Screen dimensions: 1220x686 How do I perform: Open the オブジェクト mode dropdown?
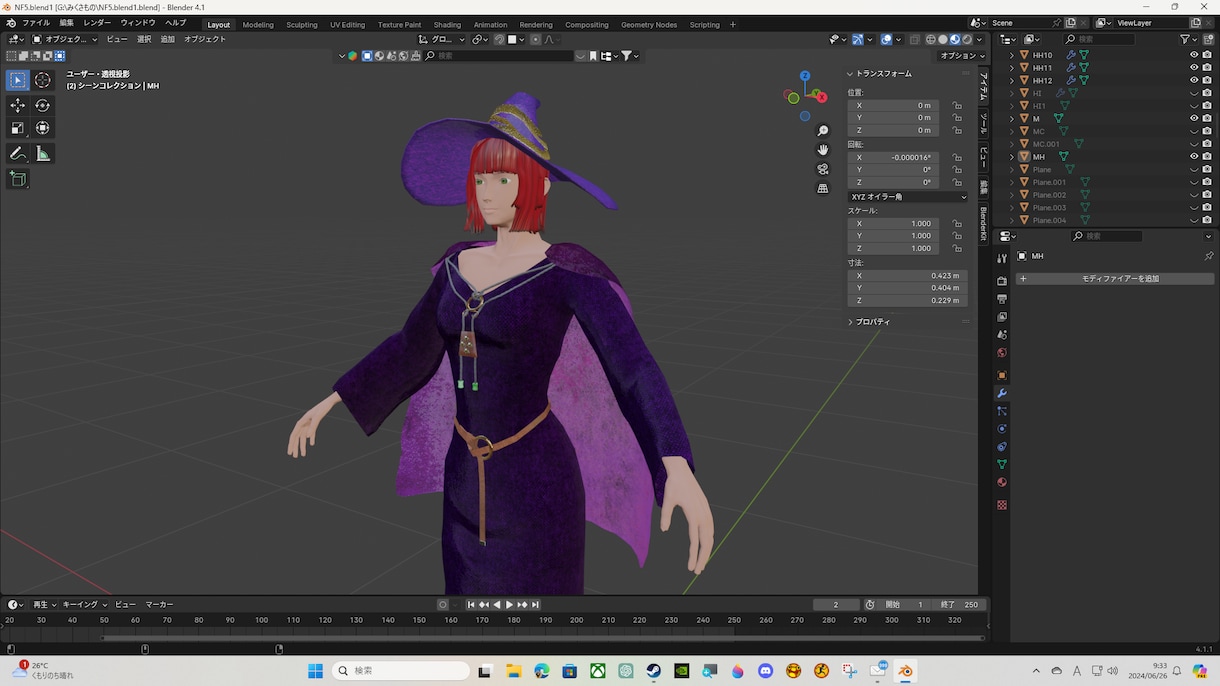(66, 39)
